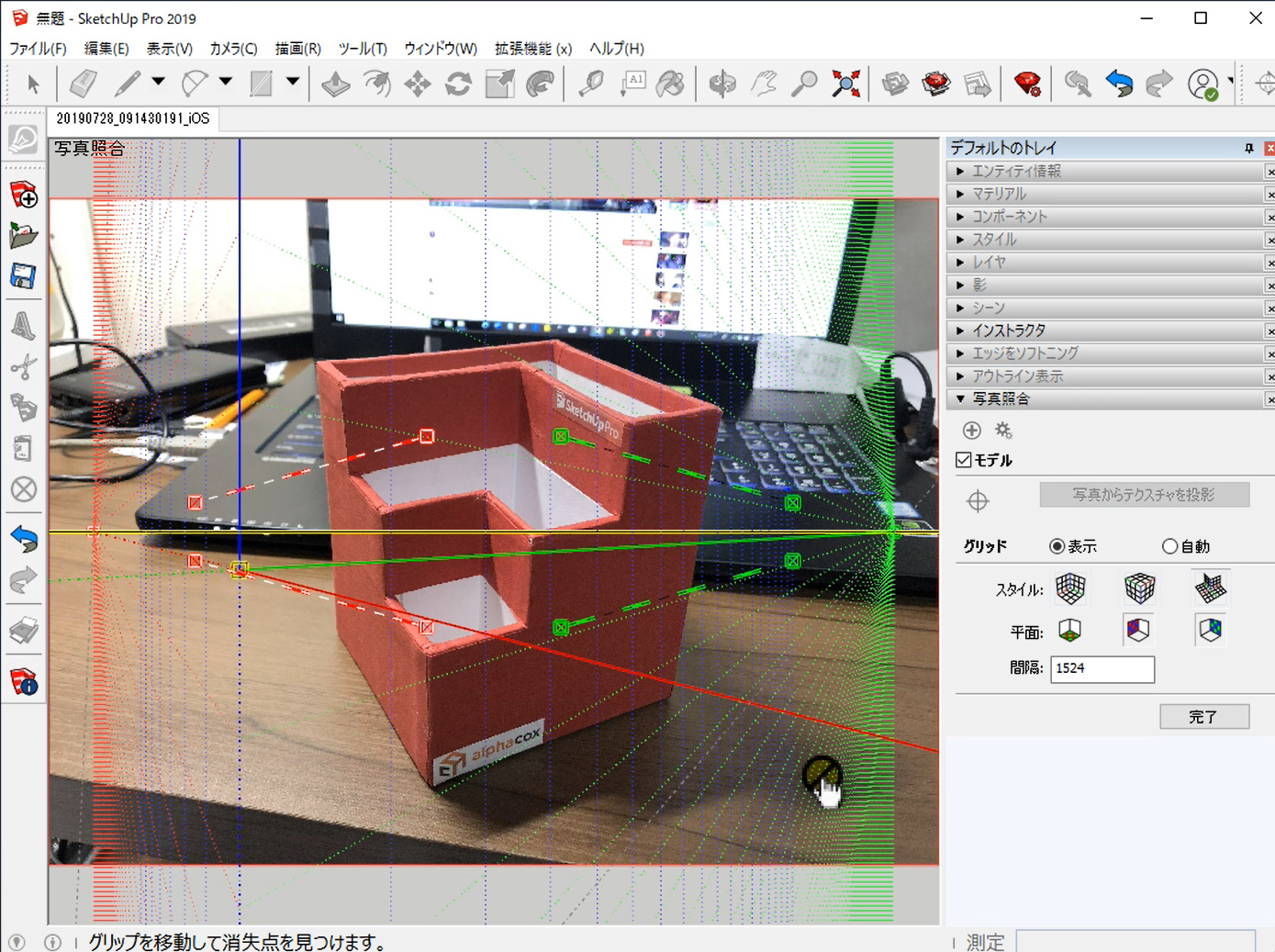Click the Print icon in left toolbar
This screenshot has height=952, width=1275.
23,631
